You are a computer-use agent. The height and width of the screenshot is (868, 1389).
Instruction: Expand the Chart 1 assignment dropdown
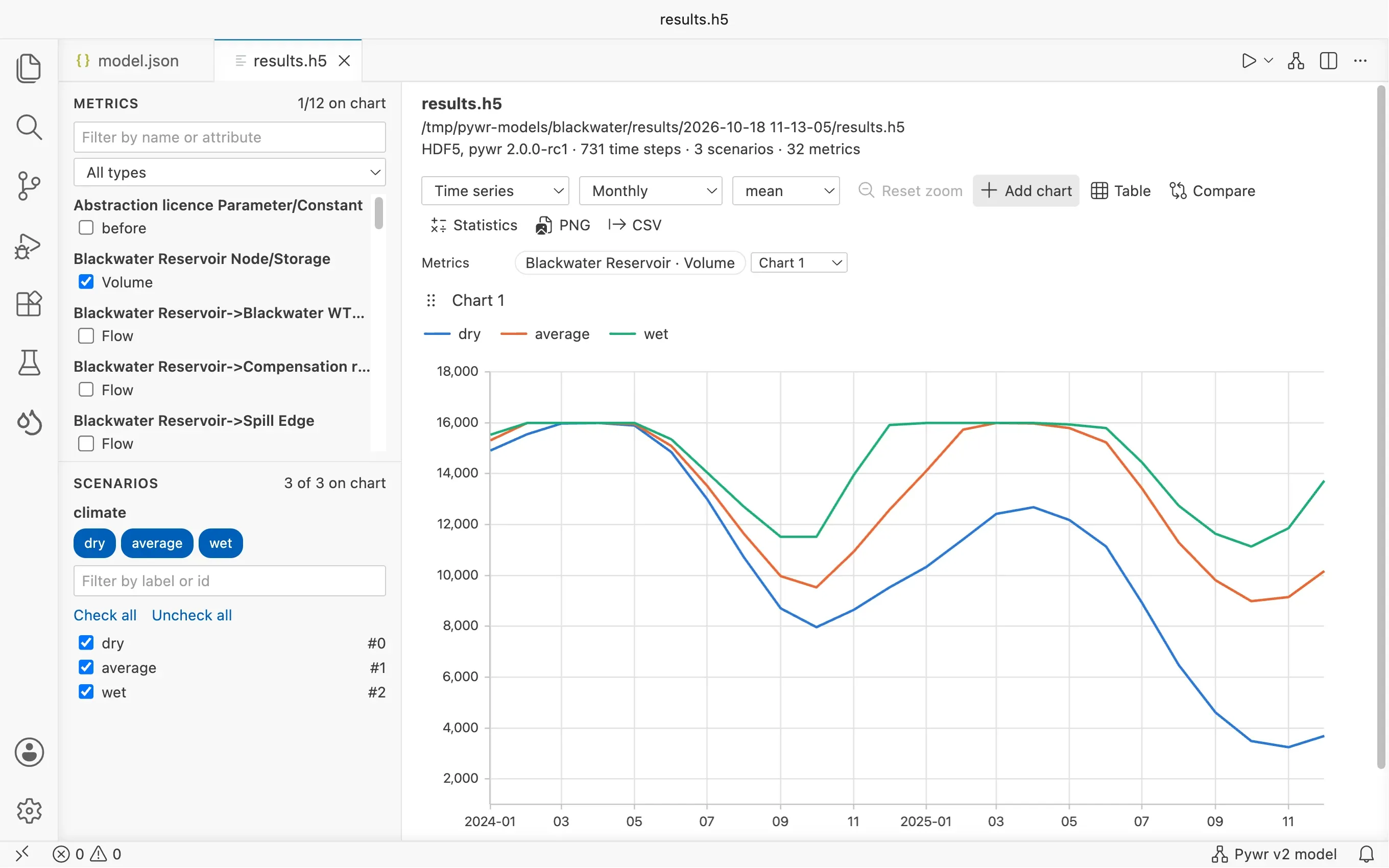799,263
